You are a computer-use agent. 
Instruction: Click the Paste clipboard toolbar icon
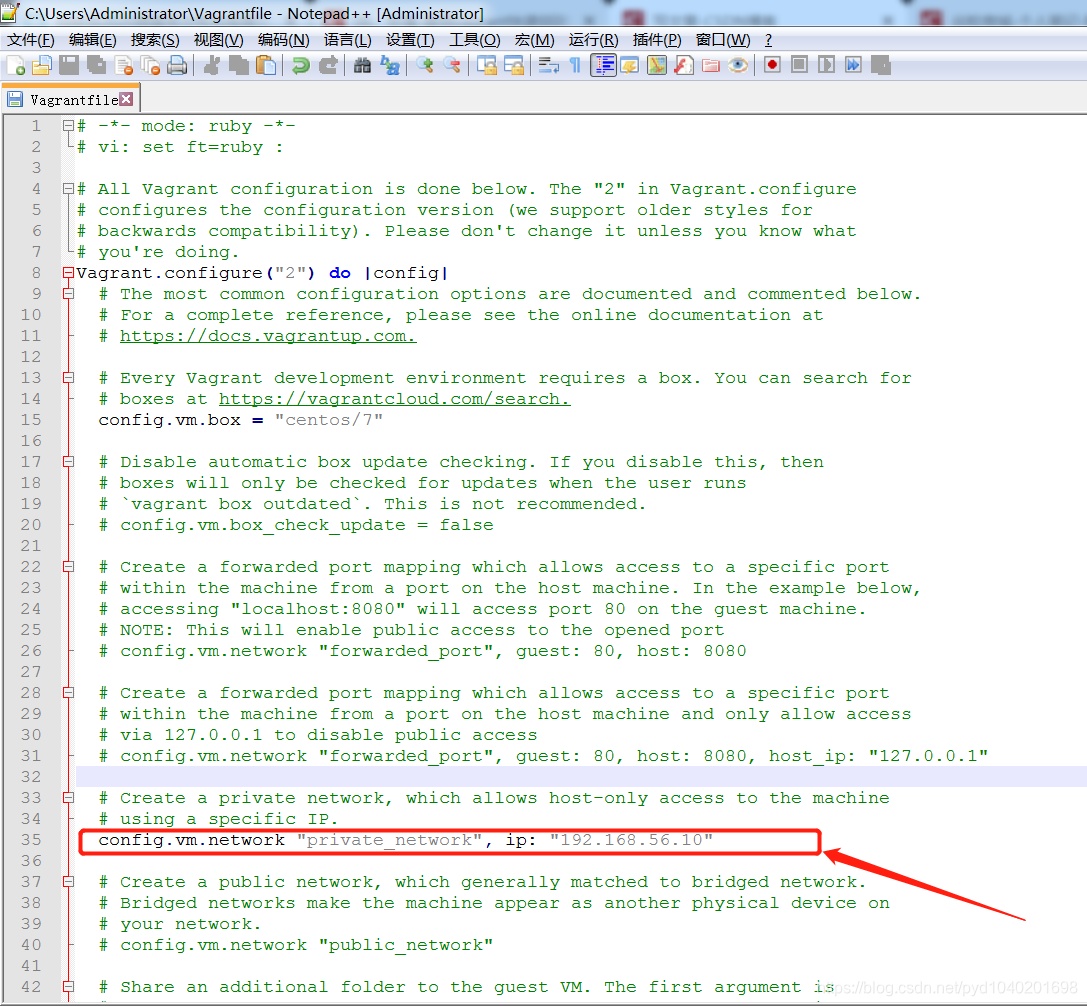click(266, 65)
